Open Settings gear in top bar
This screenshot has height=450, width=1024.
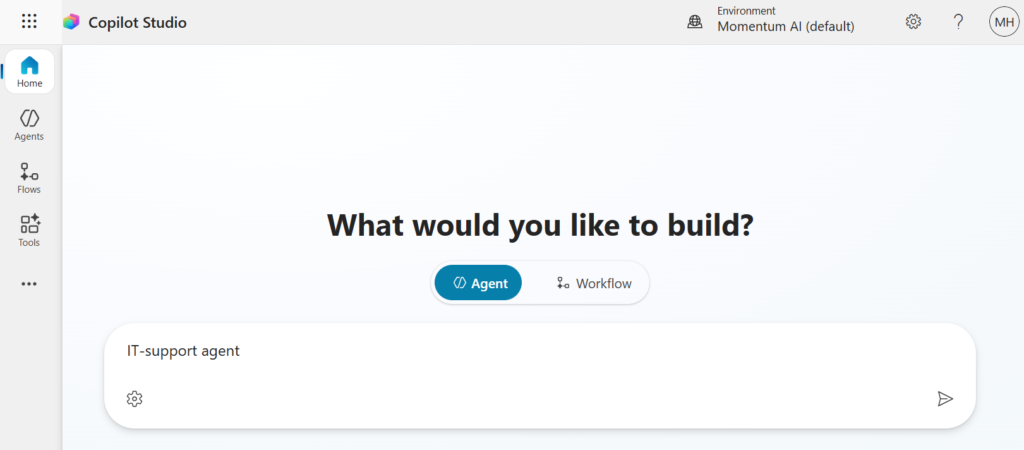(x=913, y=21)
